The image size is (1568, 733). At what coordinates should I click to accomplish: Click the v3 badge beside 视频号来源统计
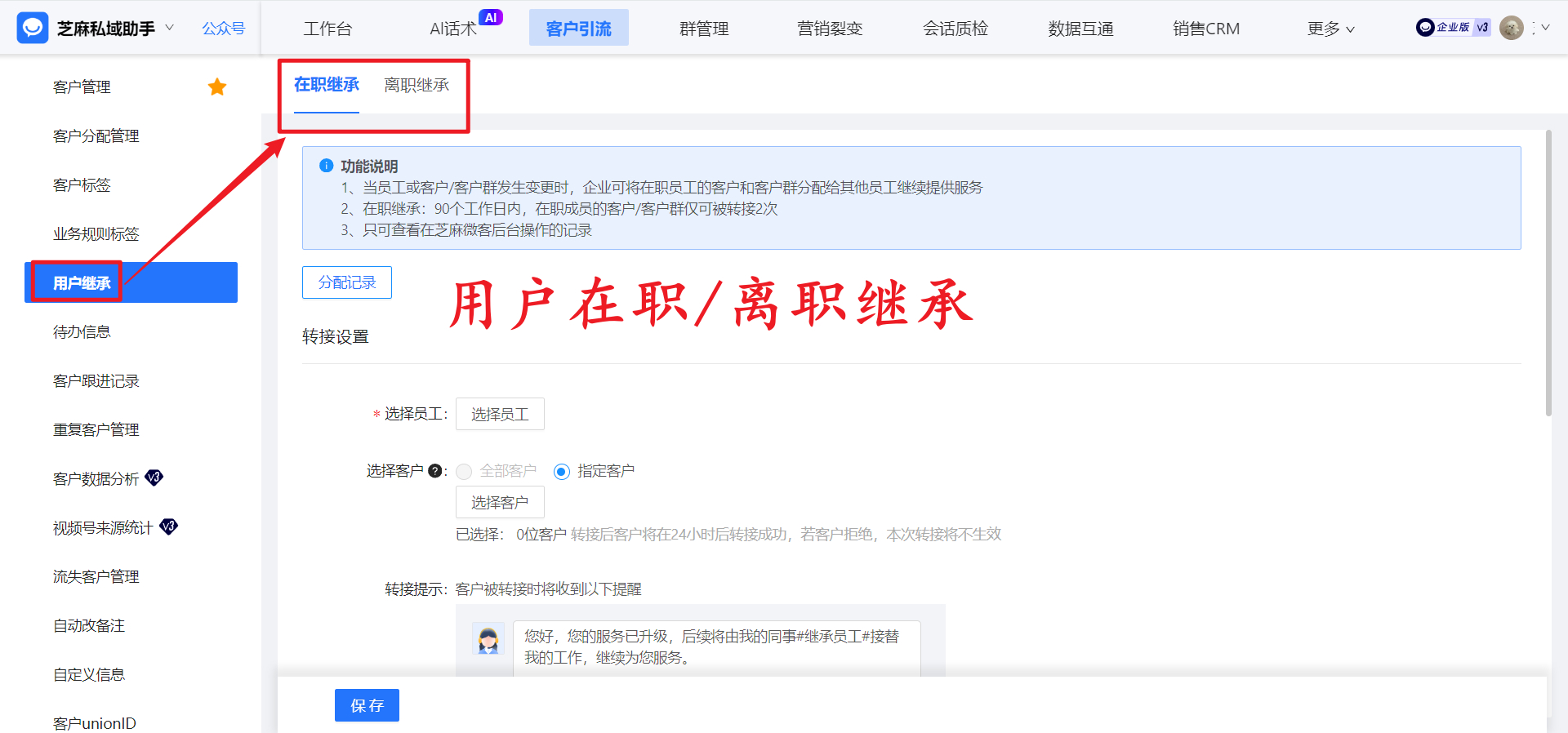pos(168,526)
